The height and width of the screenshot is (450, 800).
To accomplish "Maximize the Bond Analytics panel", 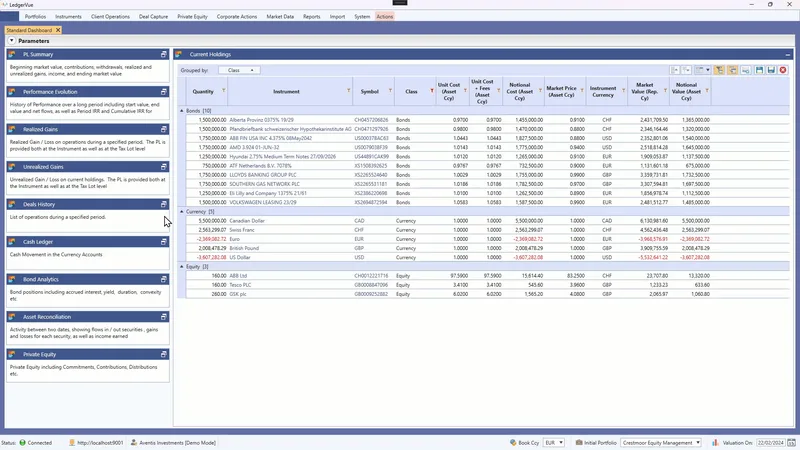I will [163, 279].
